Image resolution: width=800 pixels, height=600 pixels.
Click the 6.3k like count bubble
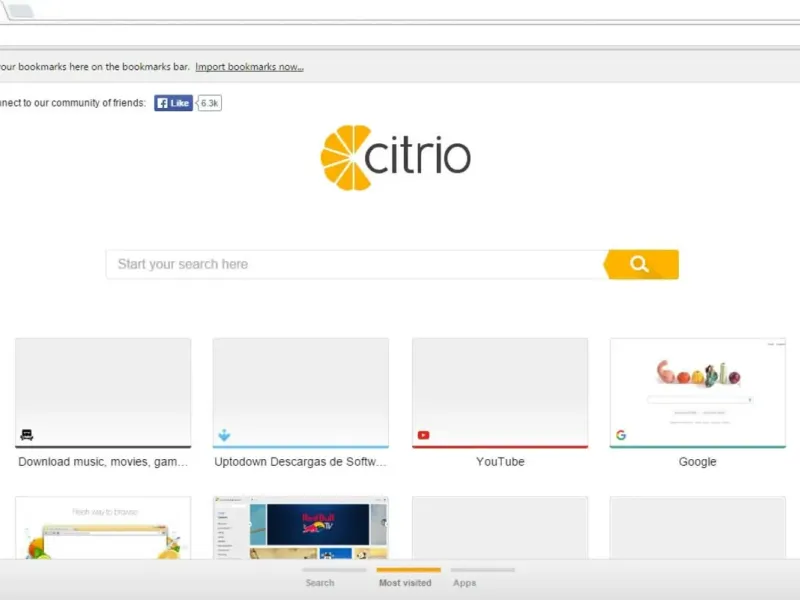[x=210, y=103]
